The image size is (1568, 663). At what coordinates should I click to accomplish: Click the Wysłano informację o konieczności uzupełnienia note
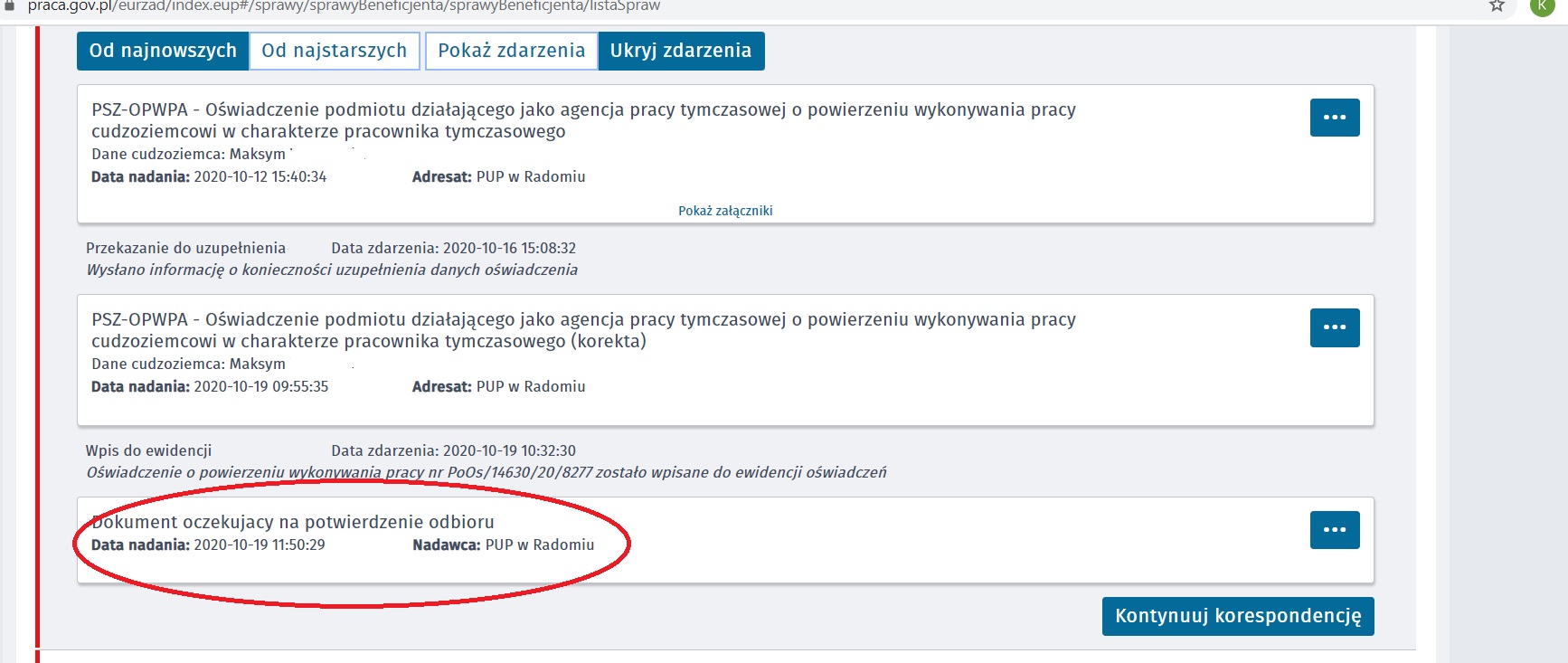click(x=331, y=270)
